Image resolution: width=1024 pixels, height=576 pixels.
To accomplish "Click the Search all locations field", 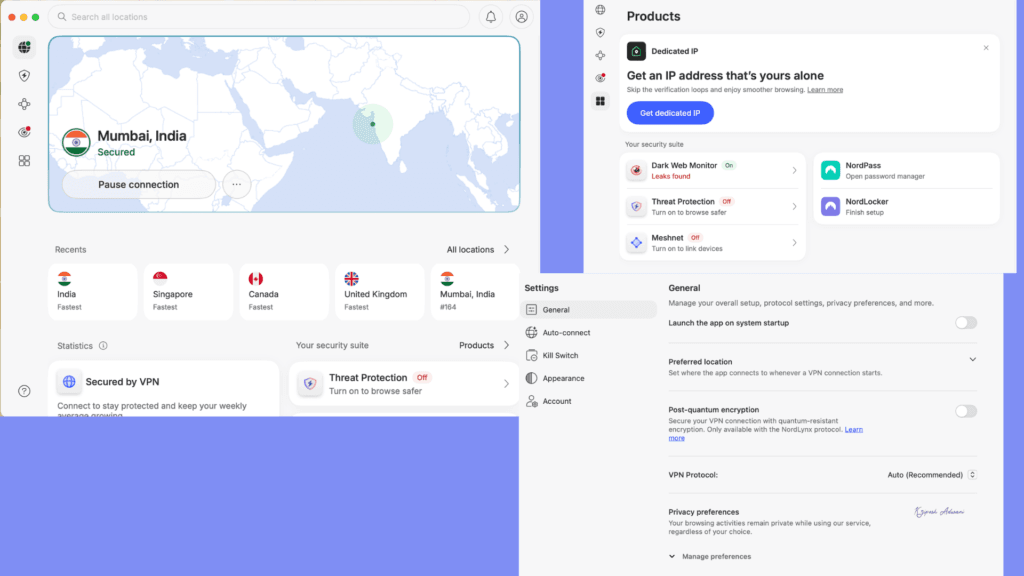I will 259,17.
